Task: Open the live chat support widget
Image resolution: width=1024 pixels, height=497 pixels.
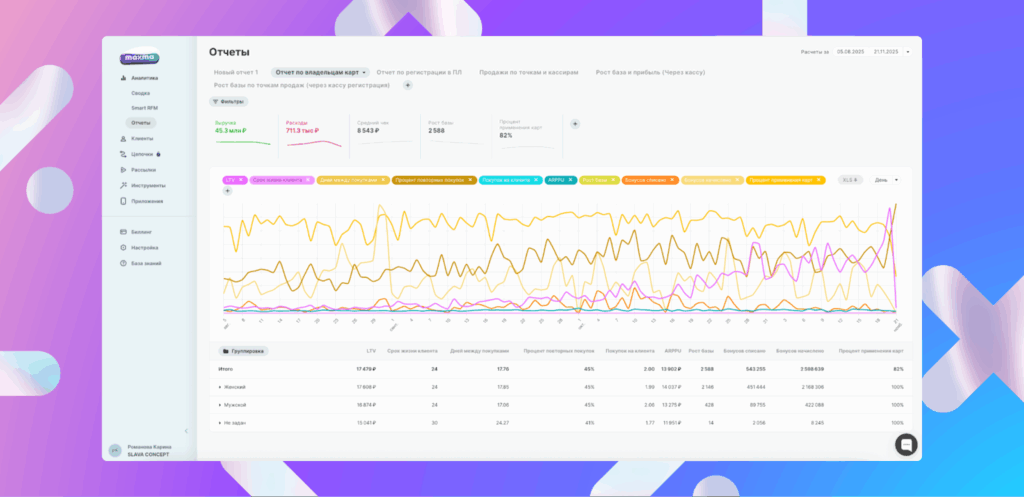Action: pos(906,445)
